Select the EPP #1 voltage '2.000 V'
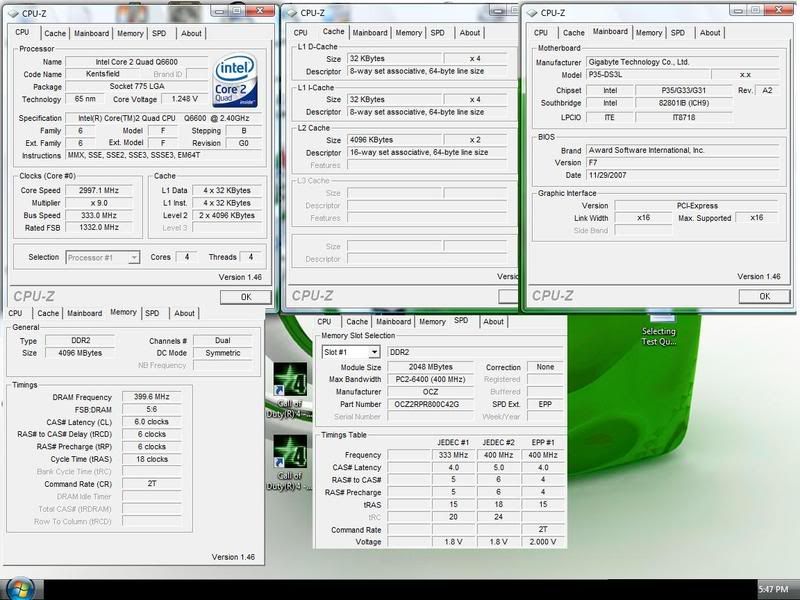This screenshot has width=800, height=600. tap(543, 542)
